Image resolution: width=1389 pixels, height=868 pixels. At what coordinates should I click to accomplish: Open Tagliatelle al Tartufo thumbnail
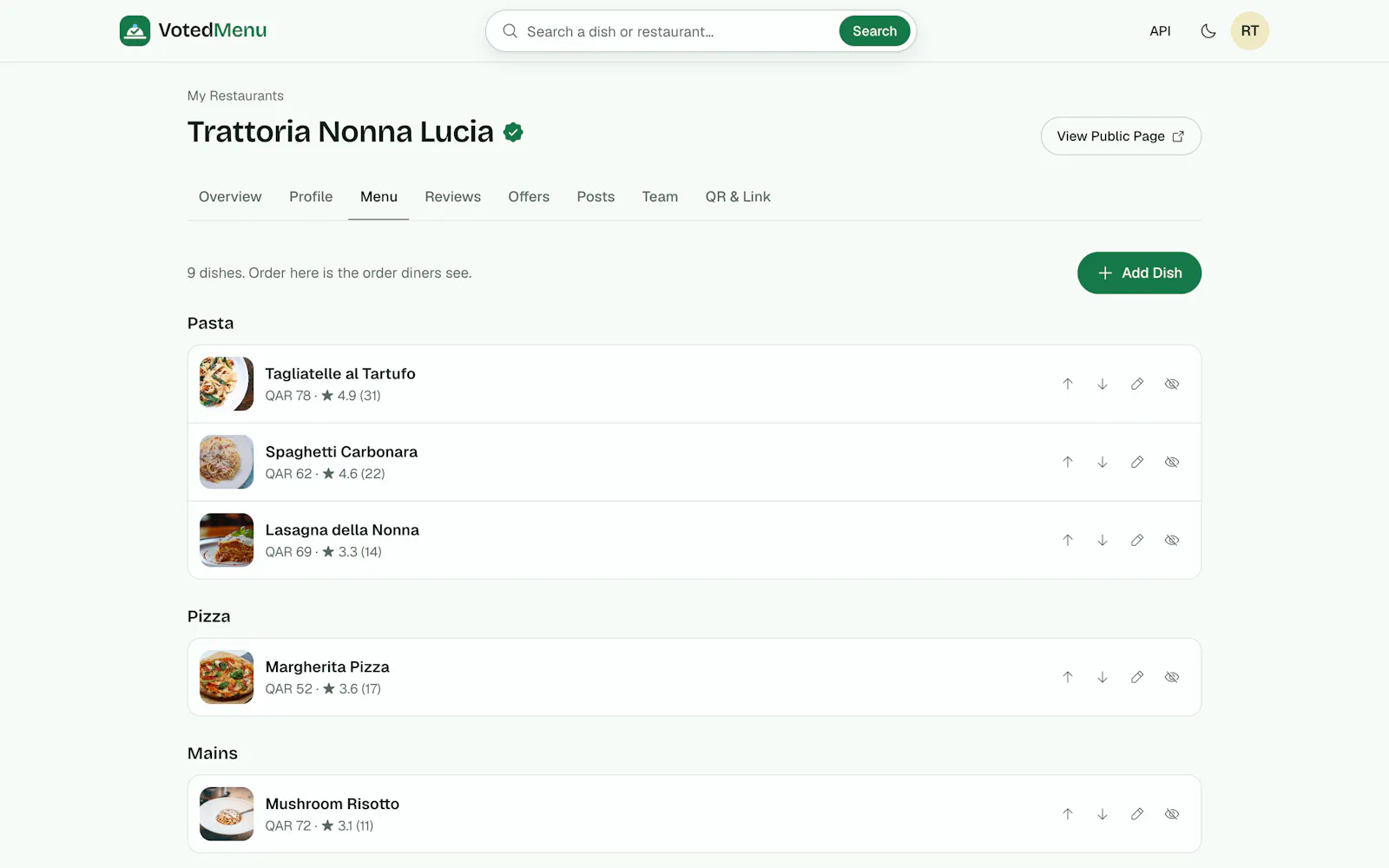[227, 384]
